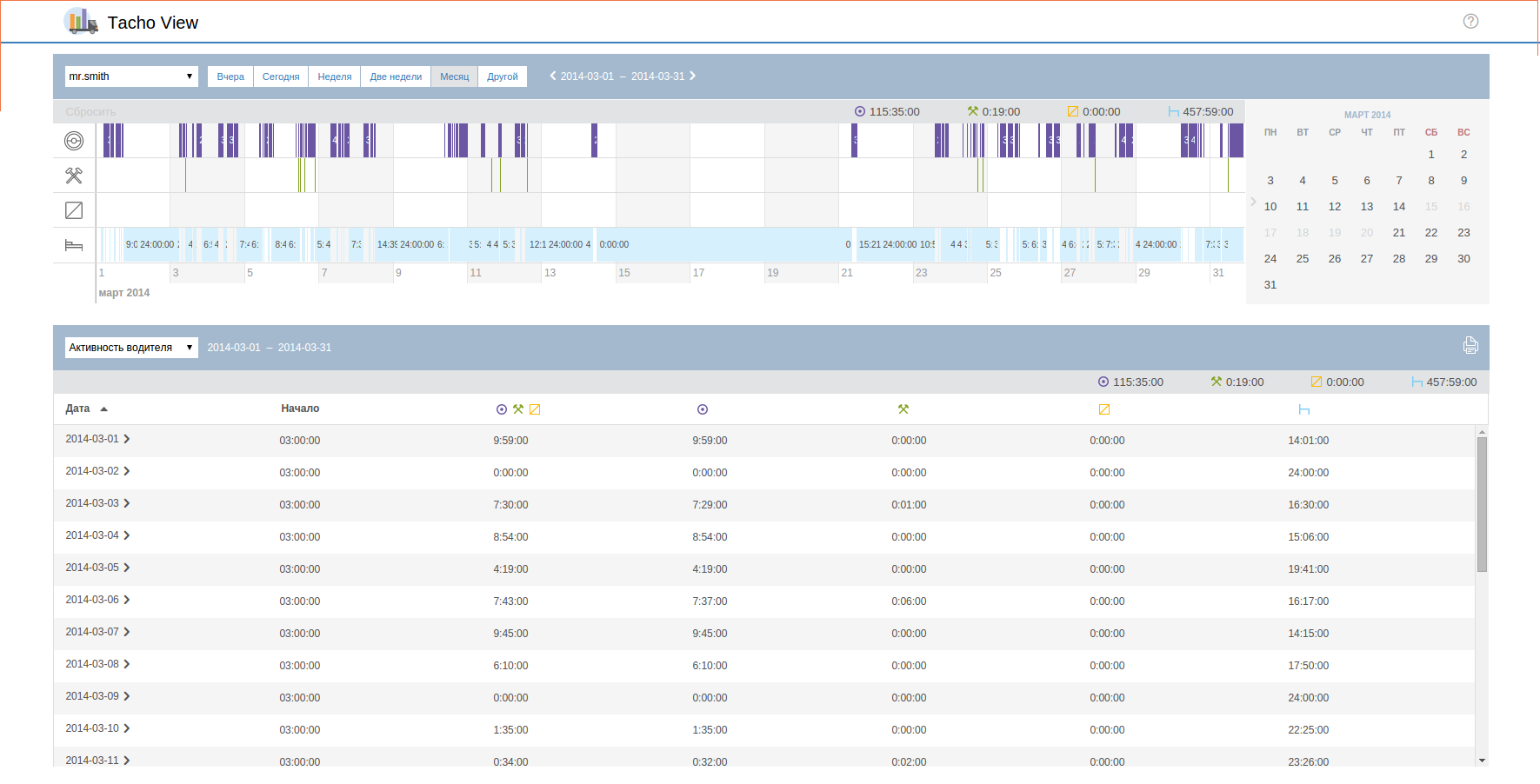Sort by rest time column icon
Screen dimensions: 1540x784
pos(1303,409)
